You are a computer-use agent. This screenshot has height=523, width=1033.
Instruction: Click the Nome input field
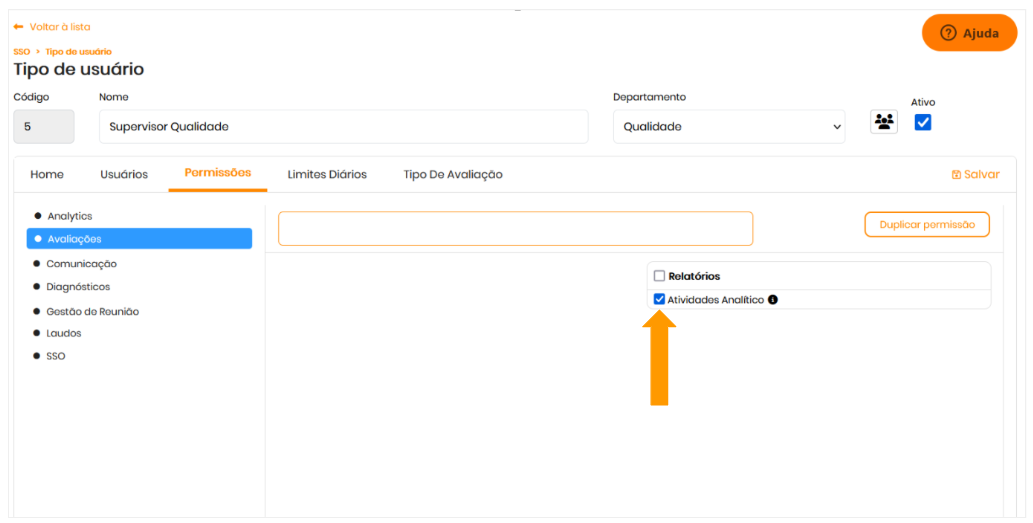click(343, 127)
